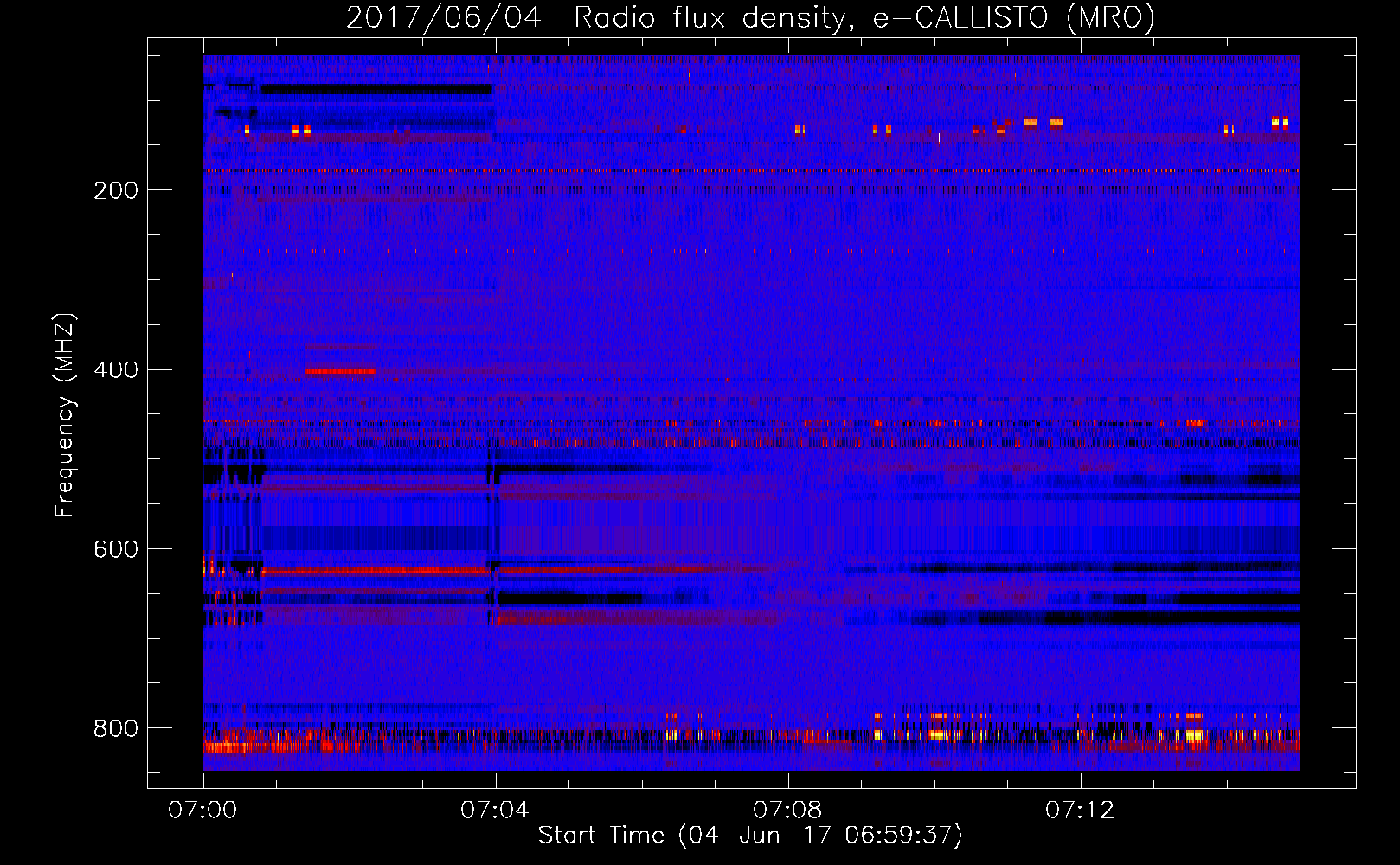Click the '600' frequency tick label
The width and height of the screenshot is (1400, 865).
point(116,550)
